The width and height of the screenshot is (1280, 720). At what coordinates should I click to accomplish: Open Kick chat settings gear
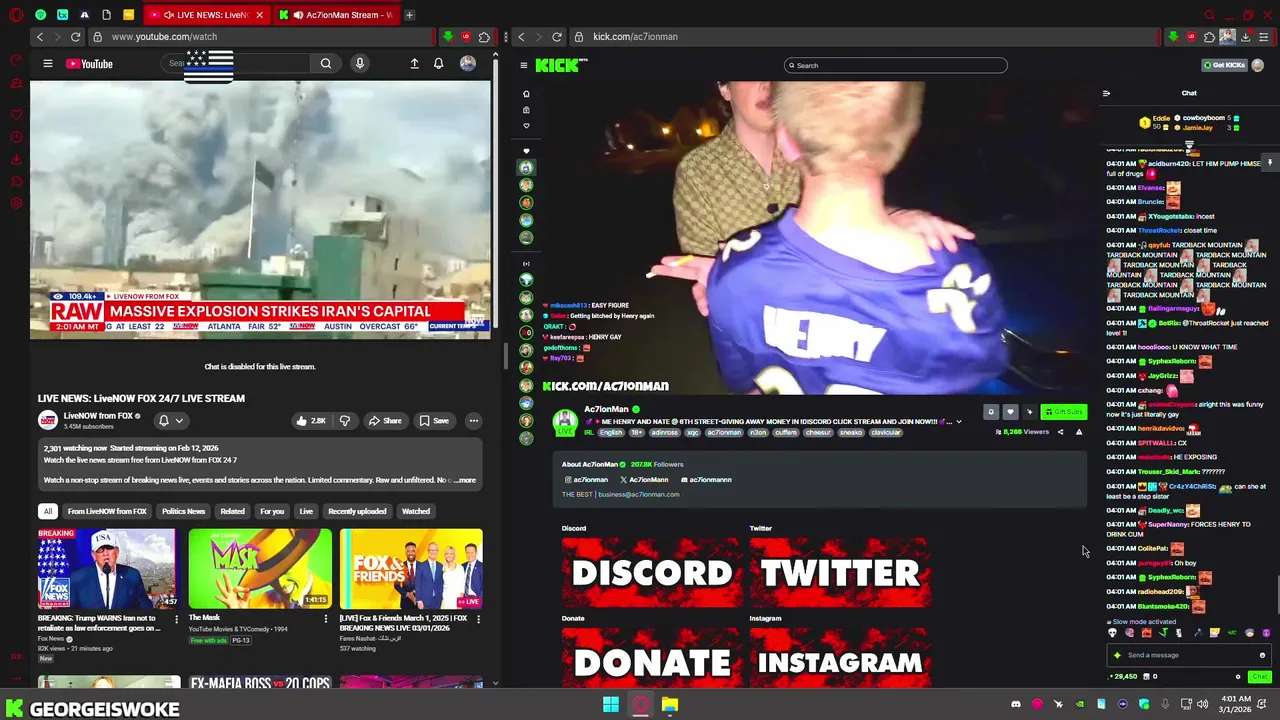click(x=1238, y=677)
